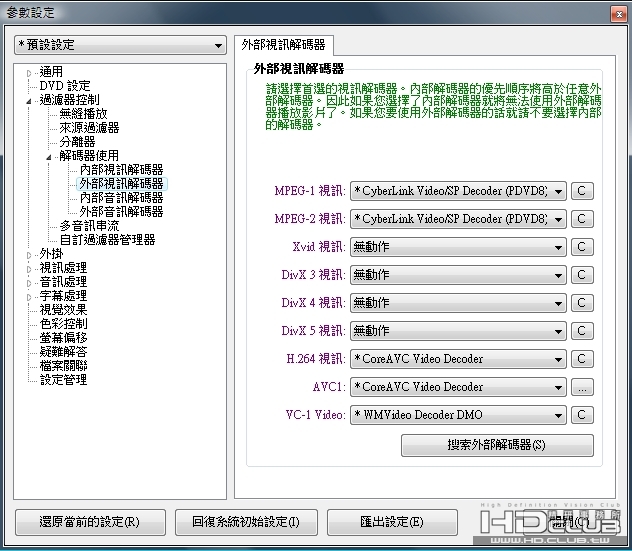632x551 pixels.
Task: Select 外部音訊解碼器 tree item
Action: tap(121, 212)
